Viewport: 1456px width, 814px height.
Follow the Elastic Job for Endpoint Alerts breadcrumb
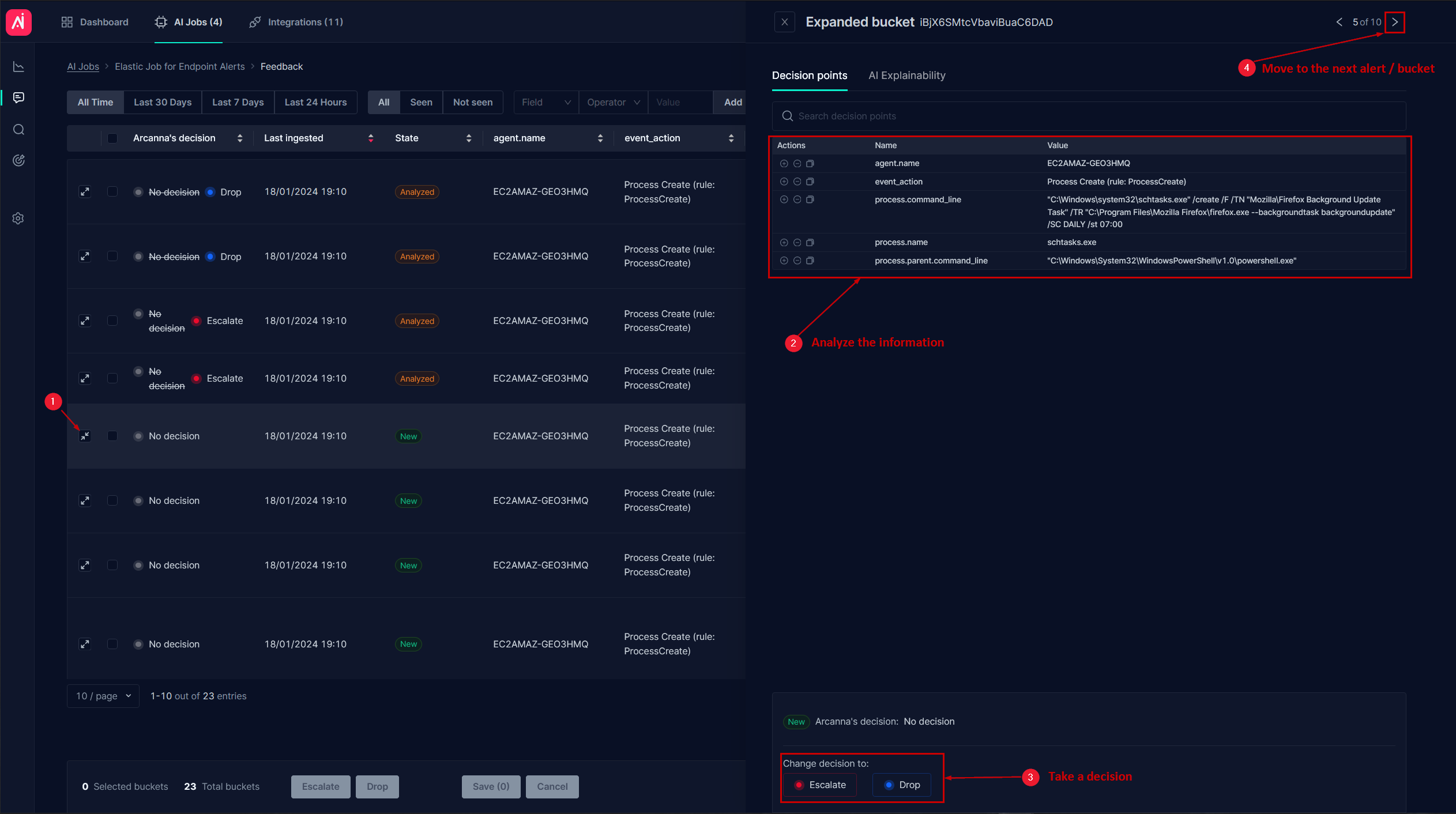(180, 66)
